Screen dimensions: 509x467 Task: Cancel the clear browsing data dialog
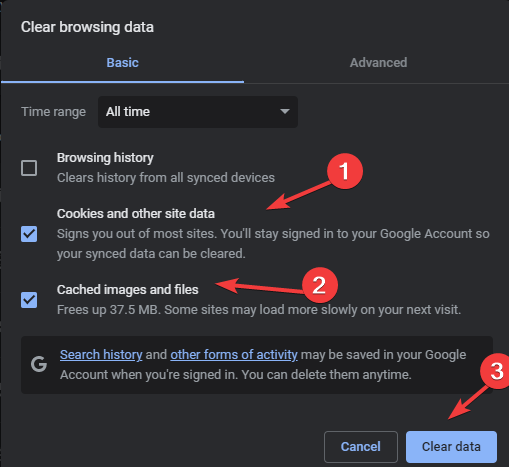pyautogui.click(x=361, y=447)
